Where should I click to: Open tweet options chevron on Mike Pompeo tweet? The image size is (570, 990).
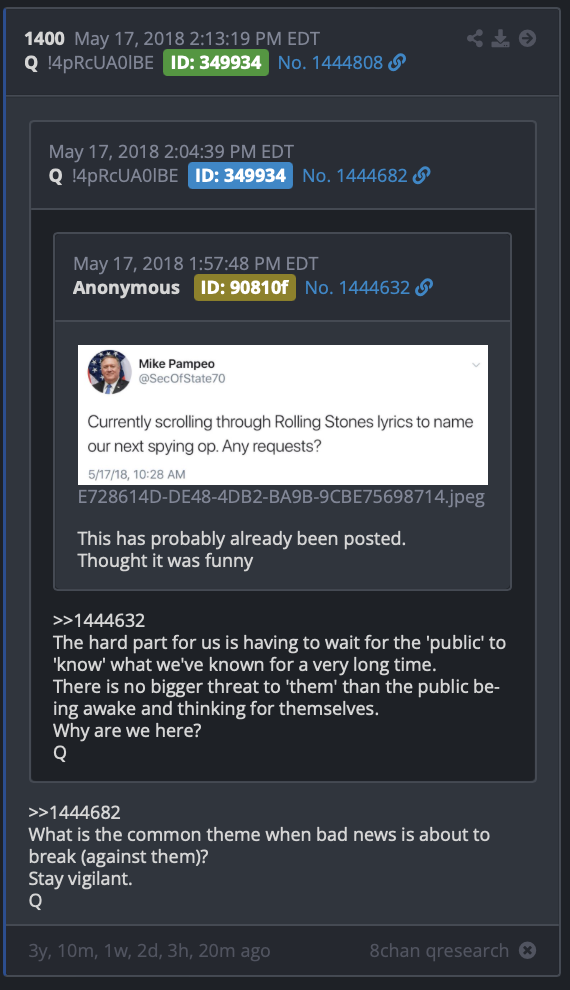click(x=476, y=365)
